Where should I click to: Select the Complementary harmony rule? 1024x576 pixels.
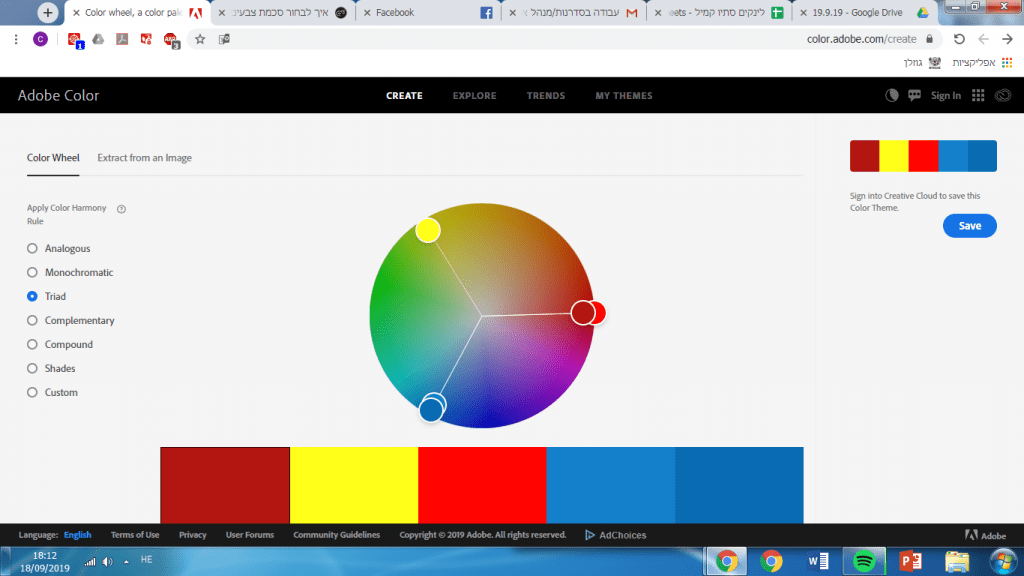32,321
